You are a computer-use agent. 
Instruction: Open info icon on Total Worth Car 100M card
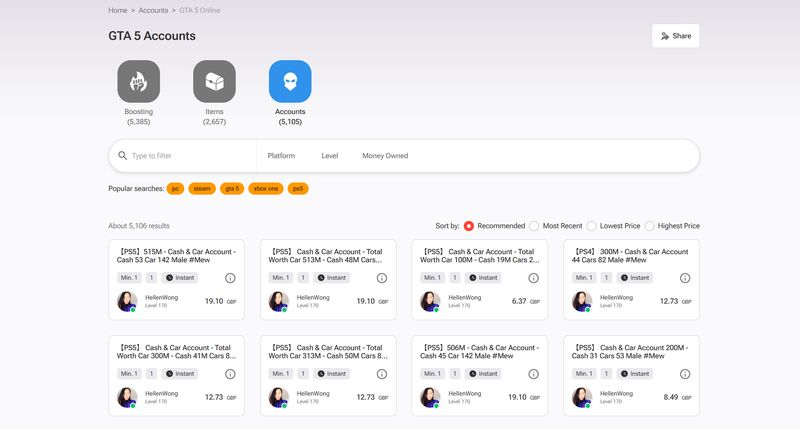click(x=533, y=278)
